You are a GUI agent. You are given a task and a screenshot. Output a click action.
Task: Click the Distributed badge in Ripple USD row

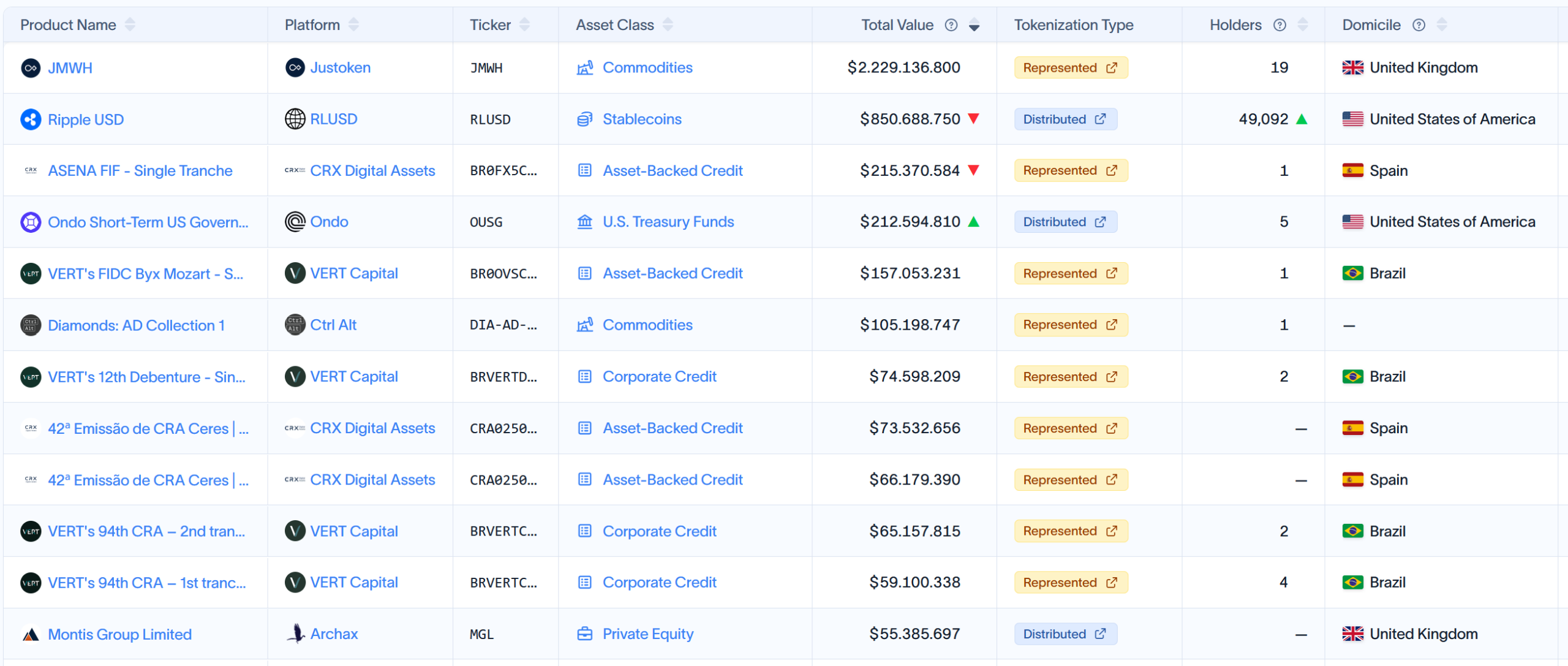[x=1065, y=119]
